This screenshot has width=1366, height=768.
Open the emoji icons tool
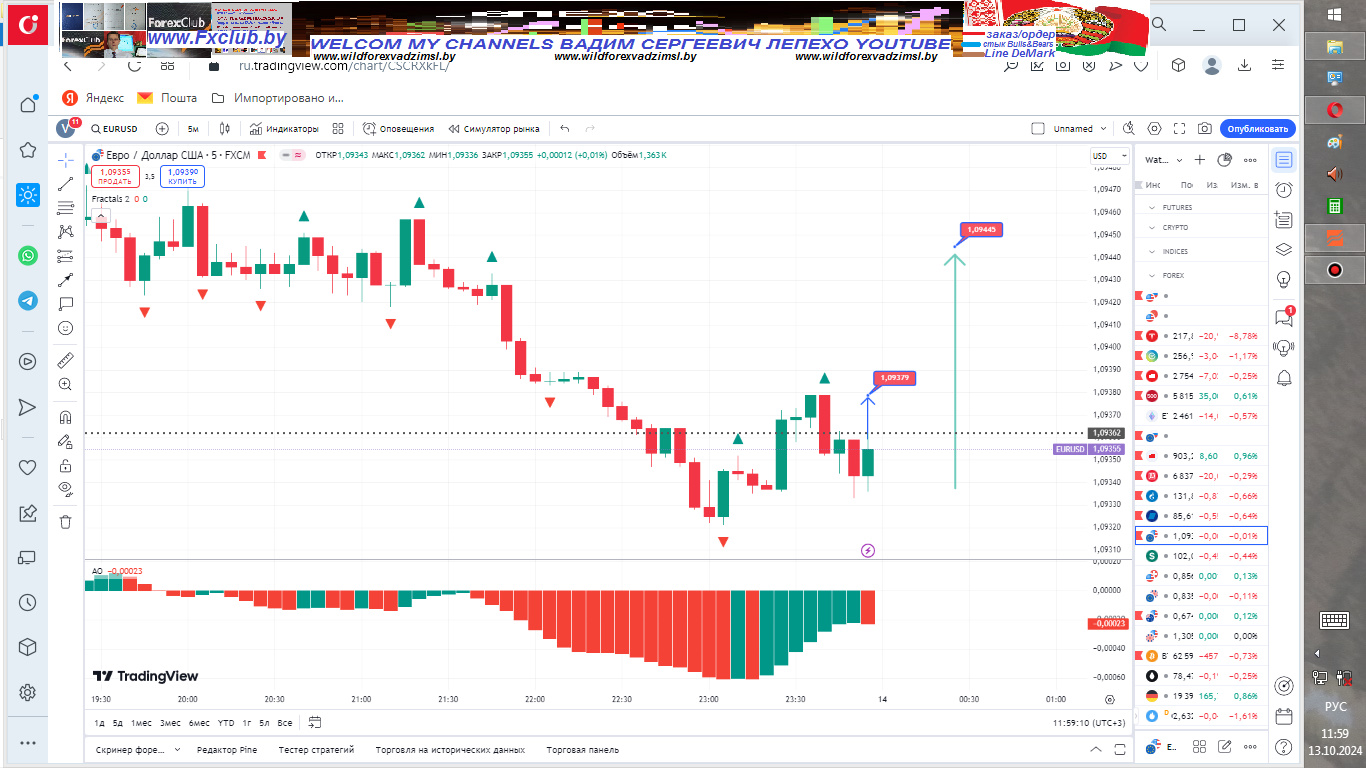65,327
